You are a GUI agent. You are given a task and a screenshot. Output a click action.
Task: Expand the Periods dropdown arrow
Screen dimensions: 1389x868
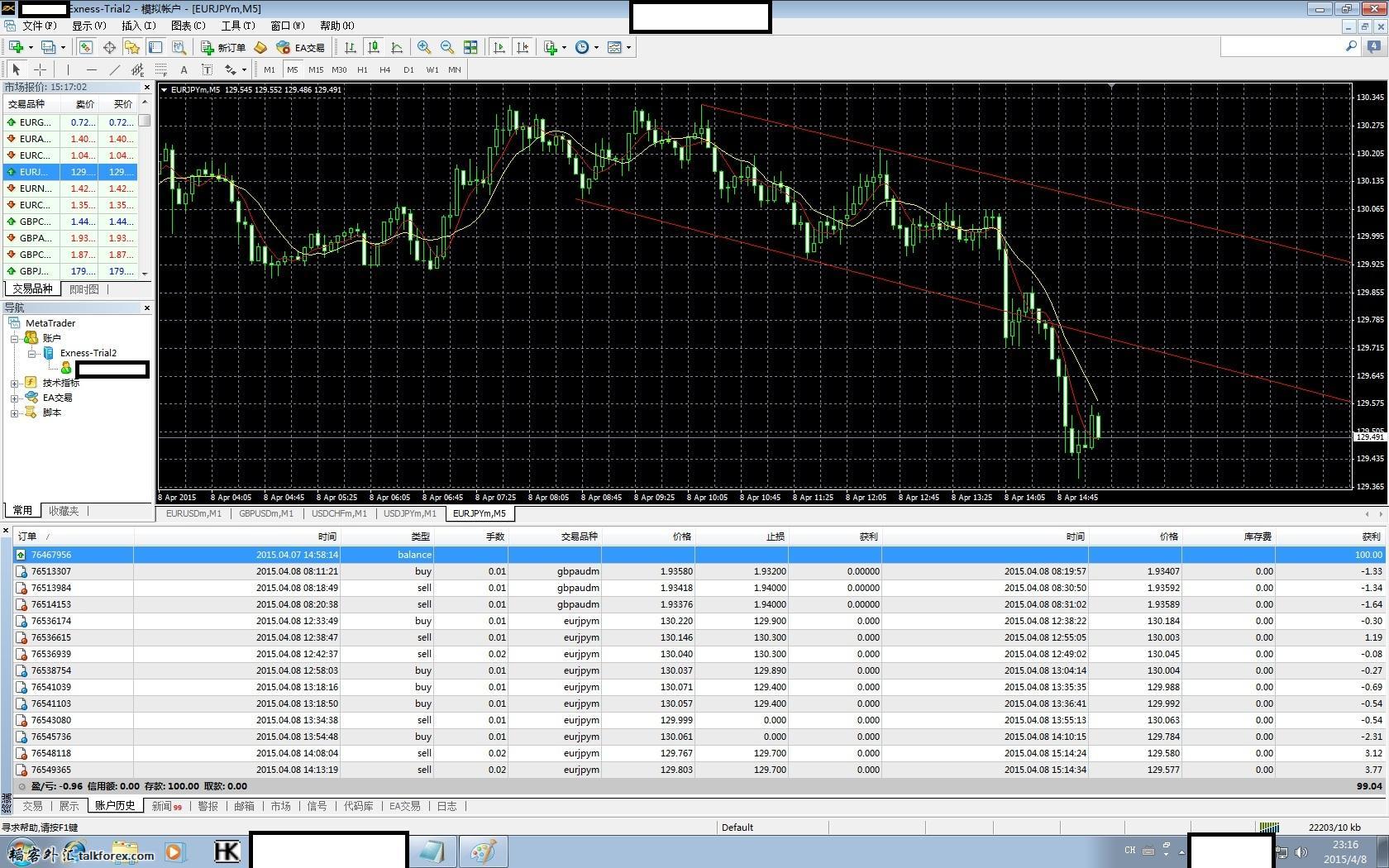coord(596,47)
